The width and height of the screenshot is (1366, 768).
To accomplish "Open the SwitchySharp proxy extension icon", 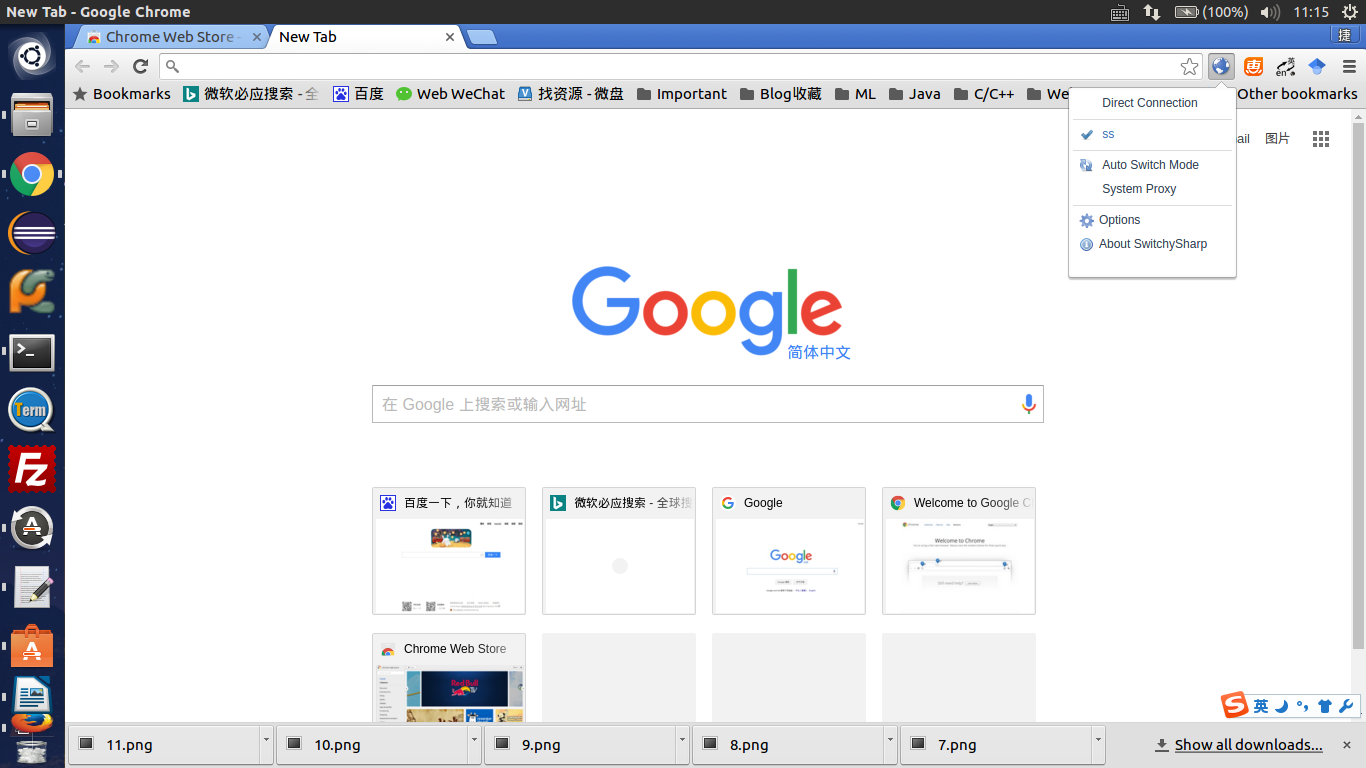I will [1221, 66].
